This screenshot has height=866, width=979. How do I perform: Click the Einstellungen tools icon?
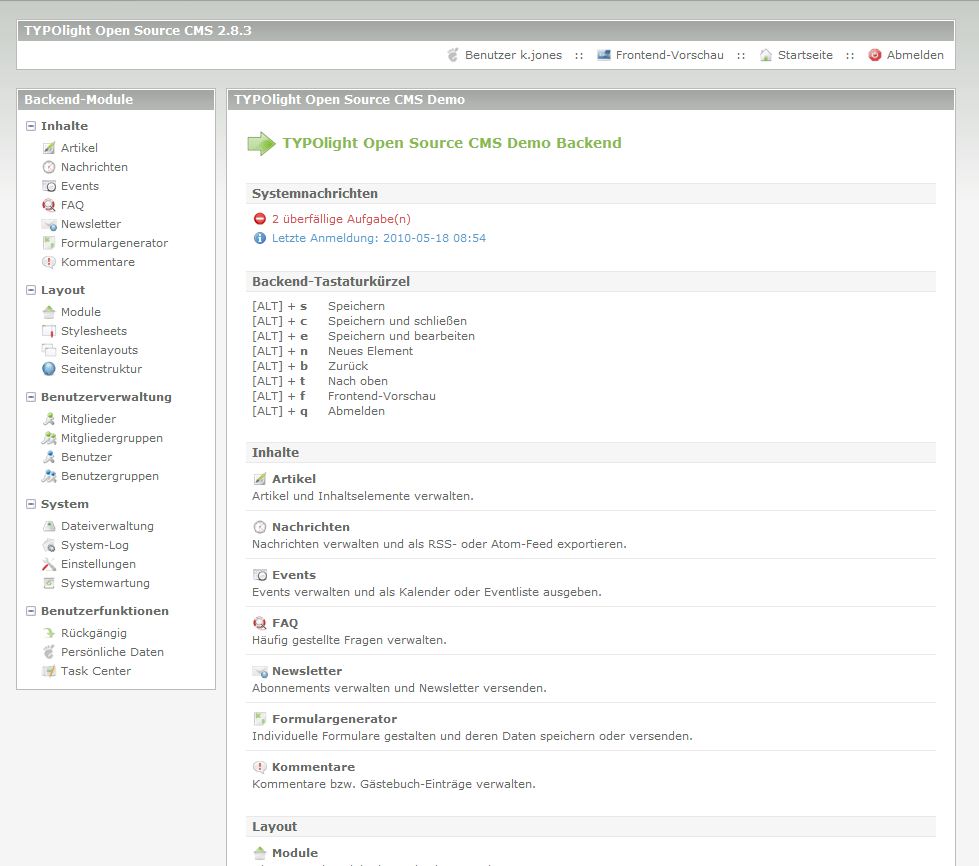(x=49, y=564)
